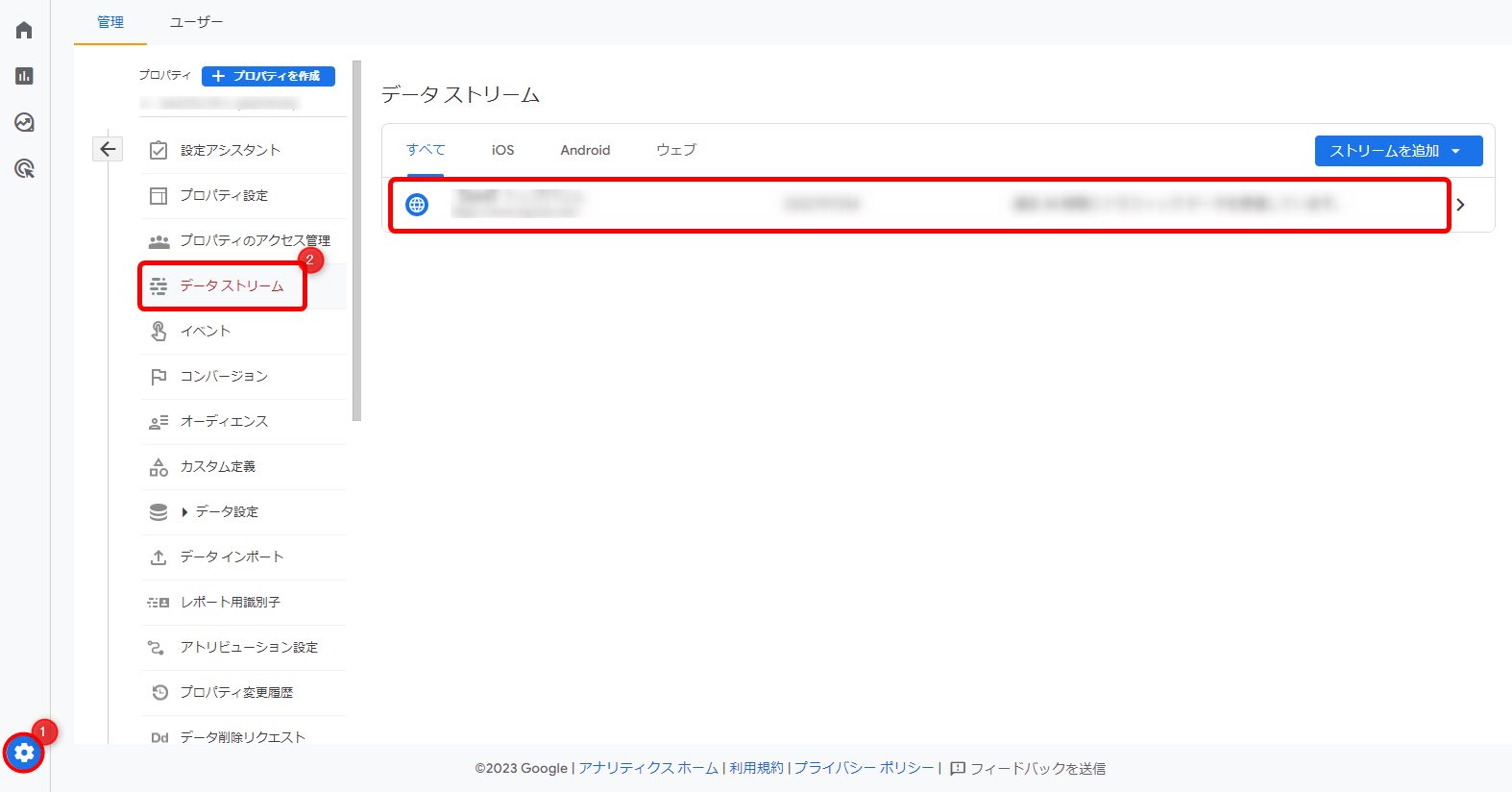The image size is (1512, 792).
Task: Open the プライバシー ポリシー link
Action: (864, 768)
